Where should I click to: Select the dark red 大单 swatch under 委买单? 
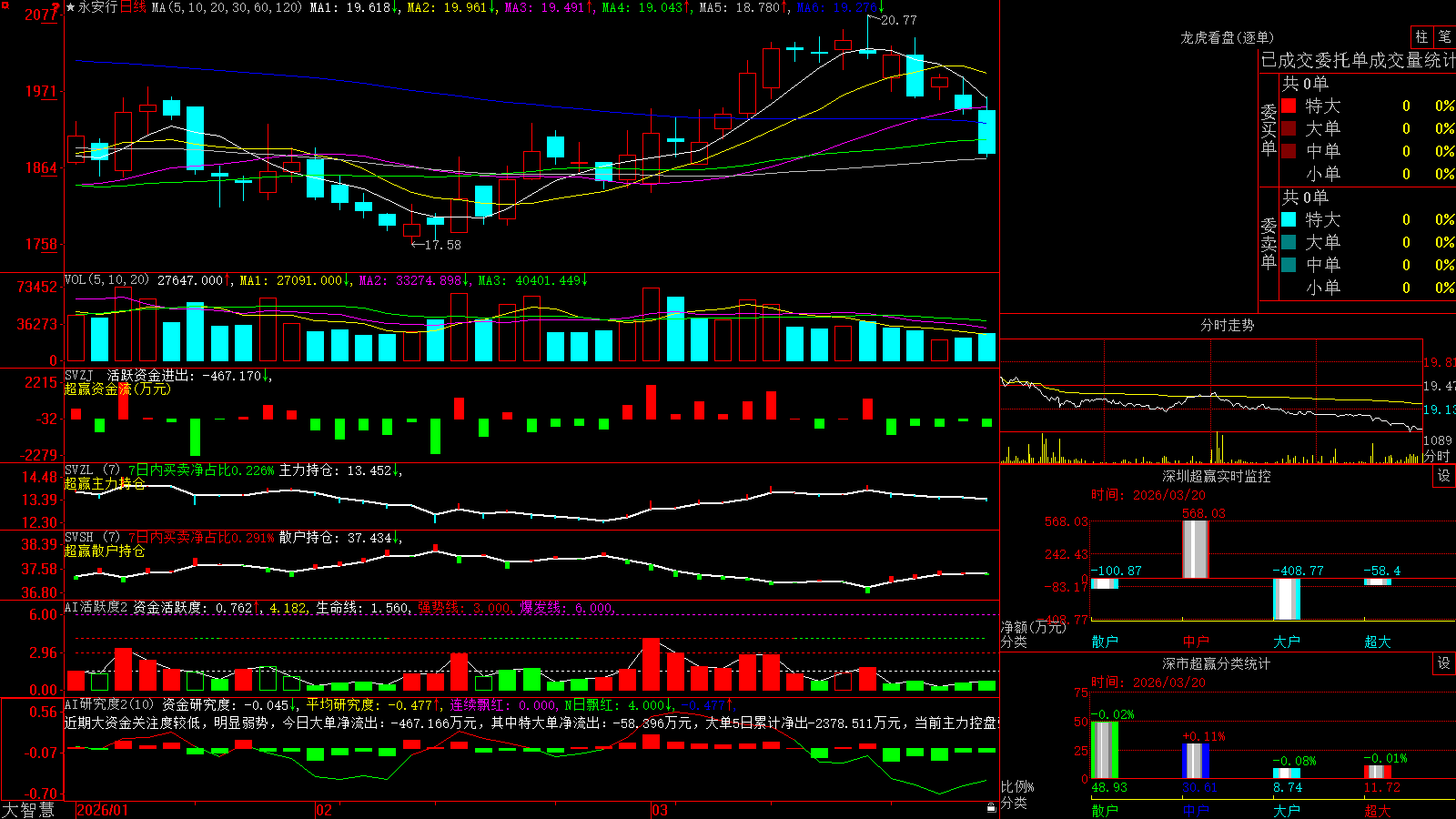point(1289,128)
